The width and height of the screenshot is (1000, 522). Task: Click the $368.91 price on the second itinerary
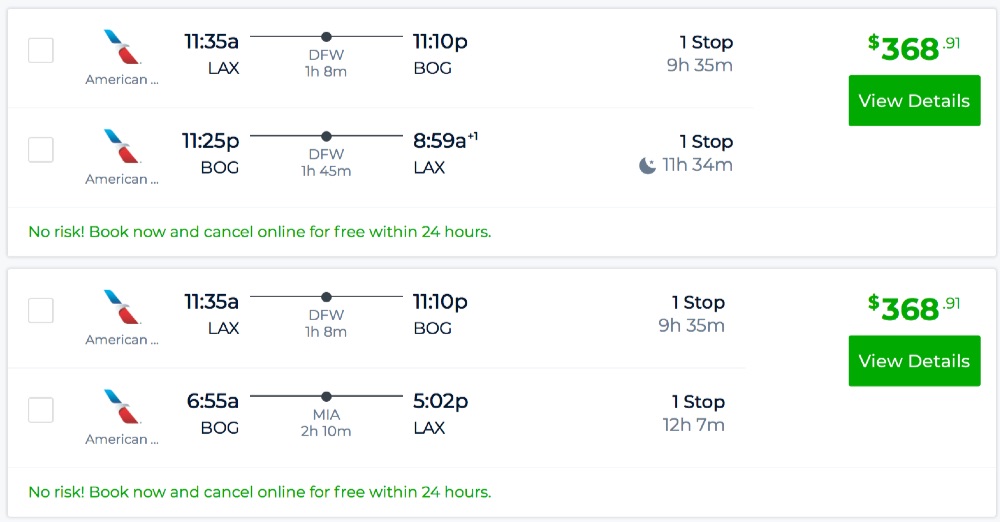(913, 307)
